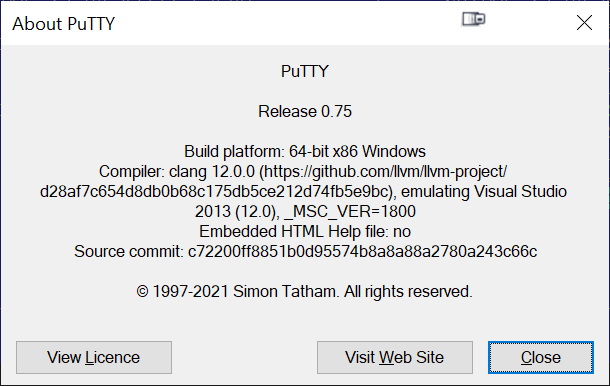Click the Embedded HTML Help file line
The image size is (610, 386).
[305, 232]
